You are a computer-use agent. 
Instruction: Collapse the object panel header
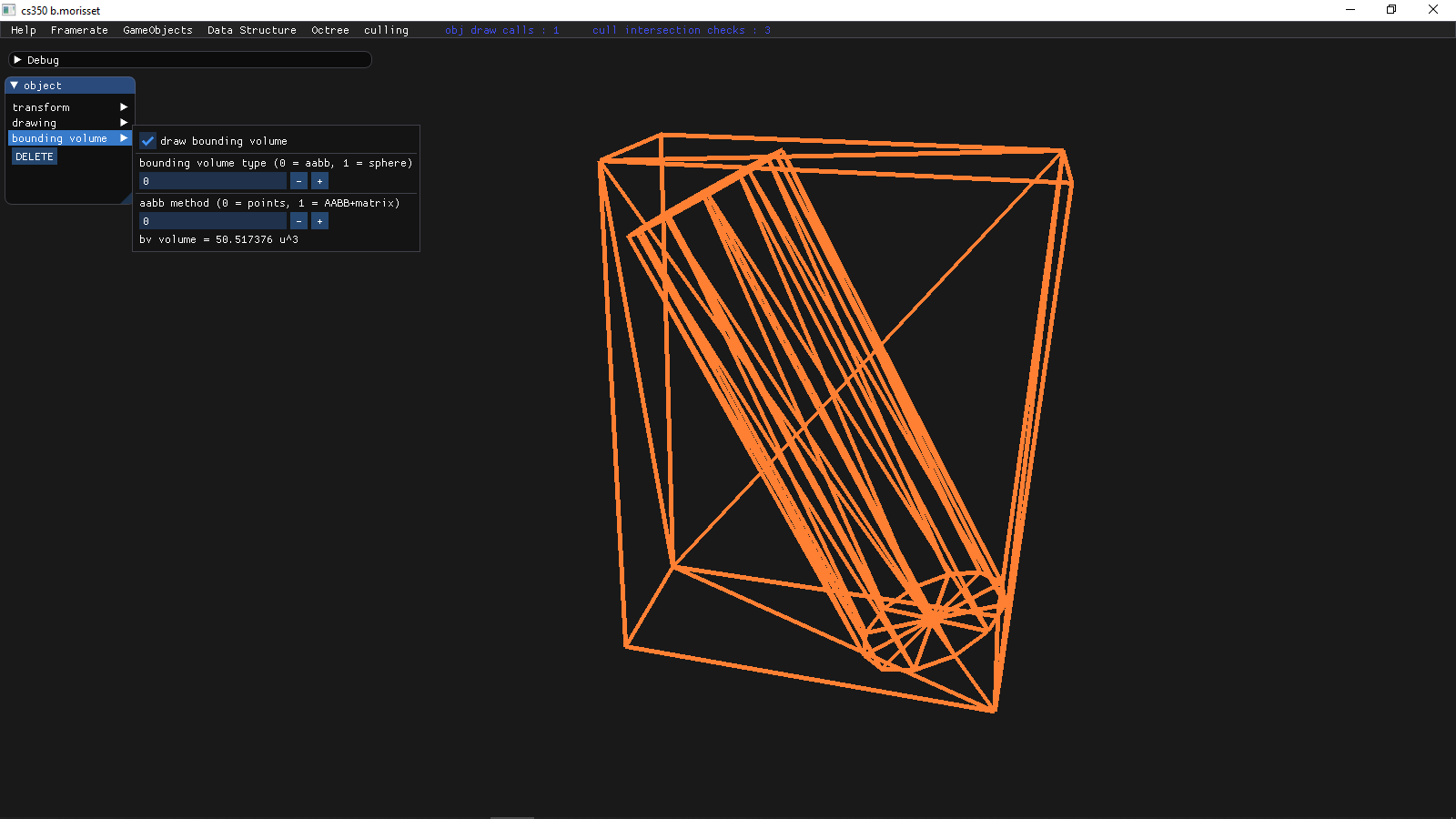tap(15, 86)
